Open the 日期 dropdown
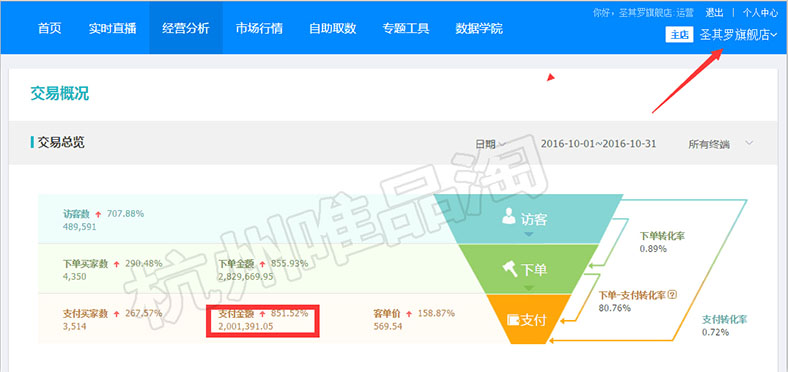 490,144
